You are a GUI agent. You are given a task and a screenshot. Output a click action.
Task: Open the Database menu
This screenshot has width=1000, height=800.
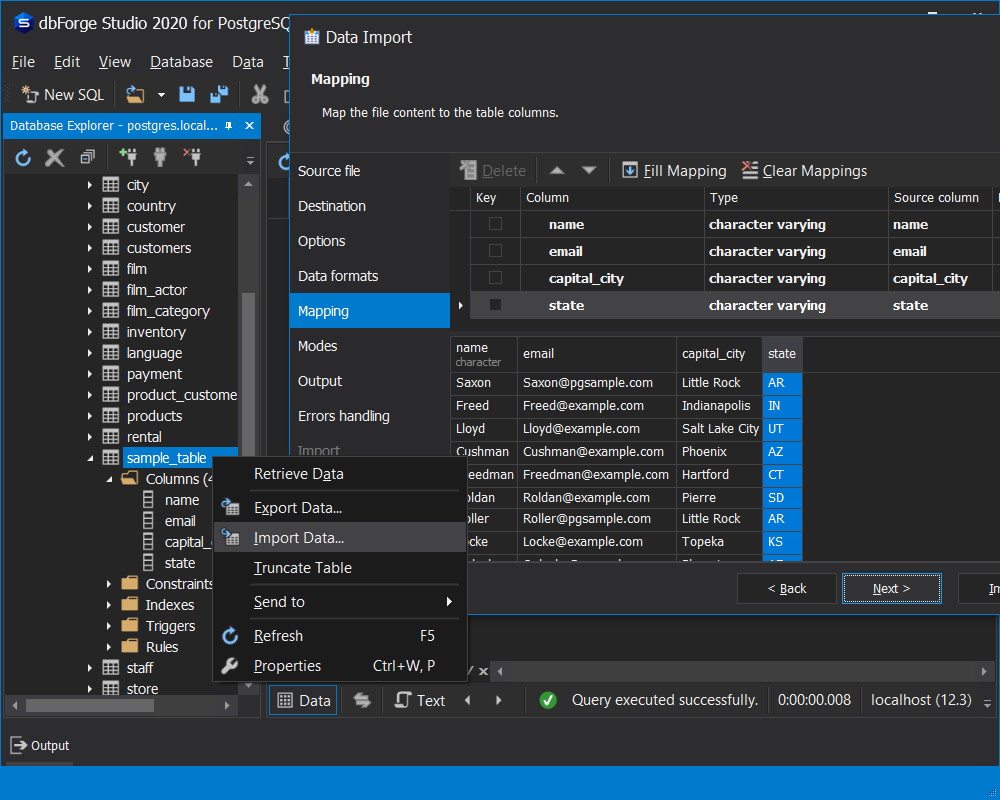(181, 62)
